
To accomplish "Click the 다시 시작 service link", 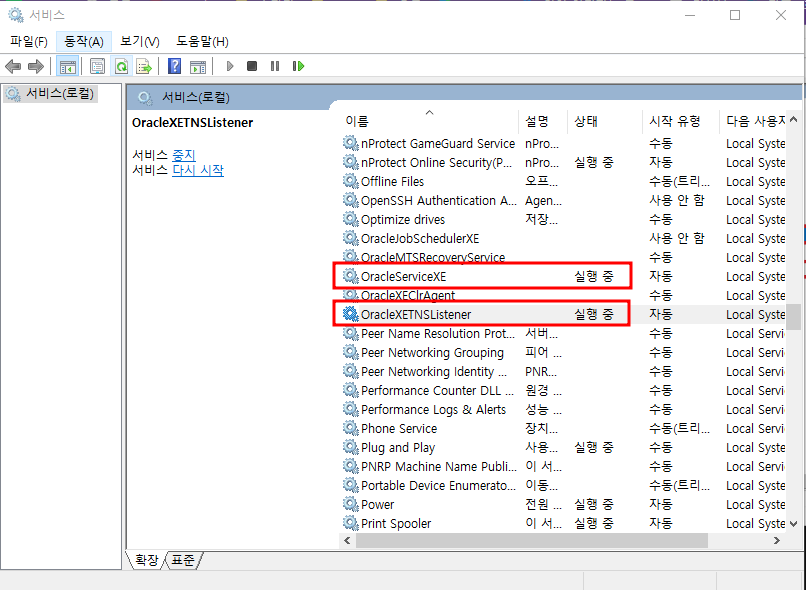I will coord(198,170).
